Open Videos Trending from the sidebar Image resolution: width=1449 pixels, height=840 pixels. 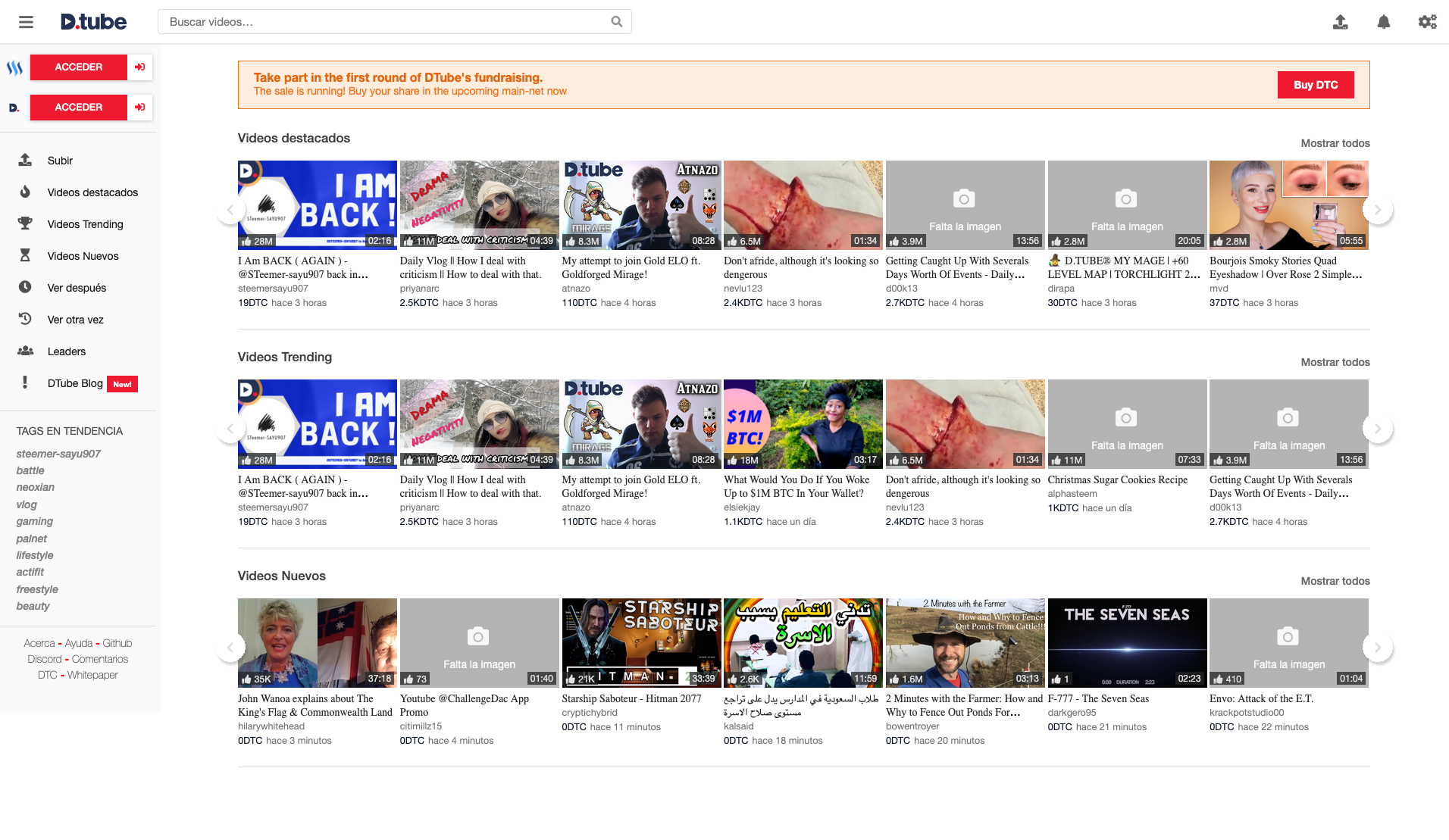[x=84, y=223]
